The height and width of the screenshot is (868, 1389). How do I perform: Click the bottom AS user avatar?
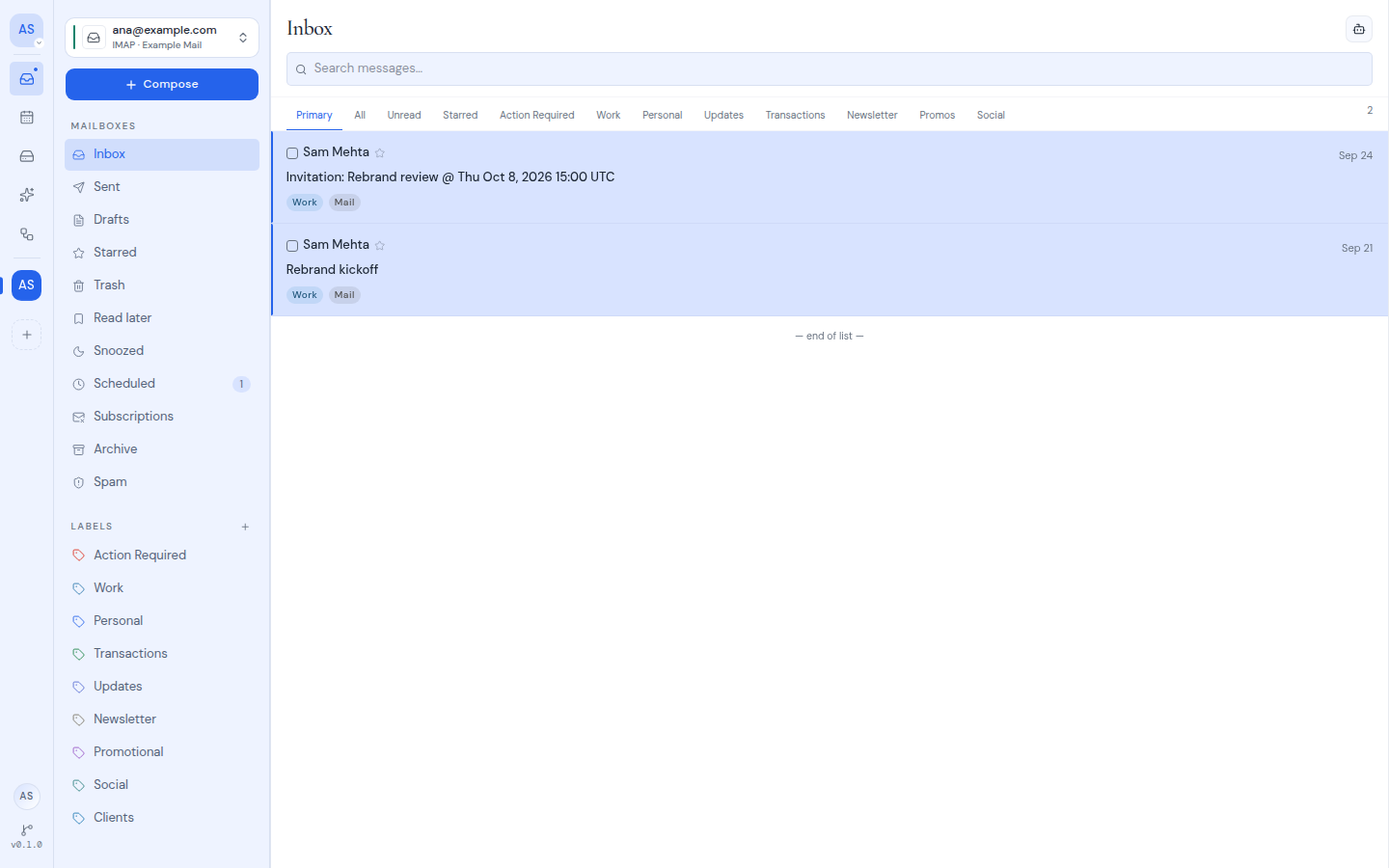pos(27,797)
